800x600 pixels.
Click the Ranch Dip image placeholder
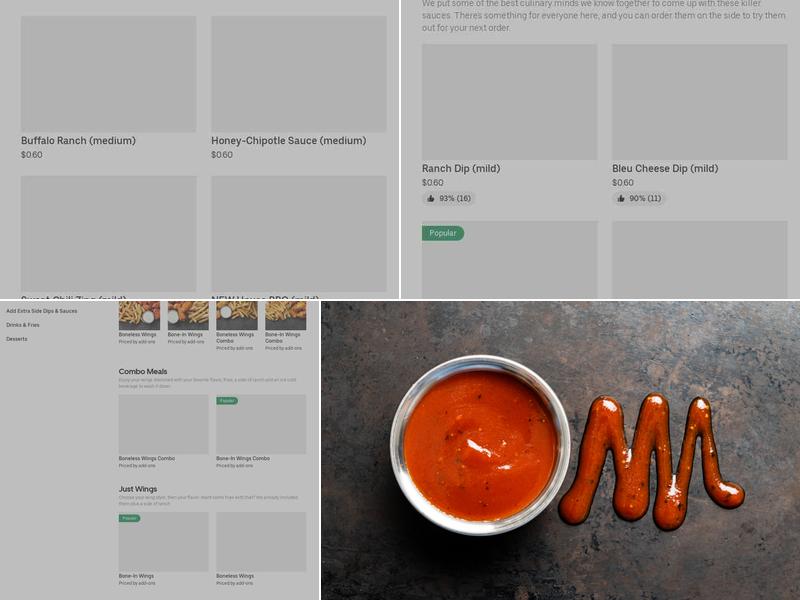pos(509,102)
